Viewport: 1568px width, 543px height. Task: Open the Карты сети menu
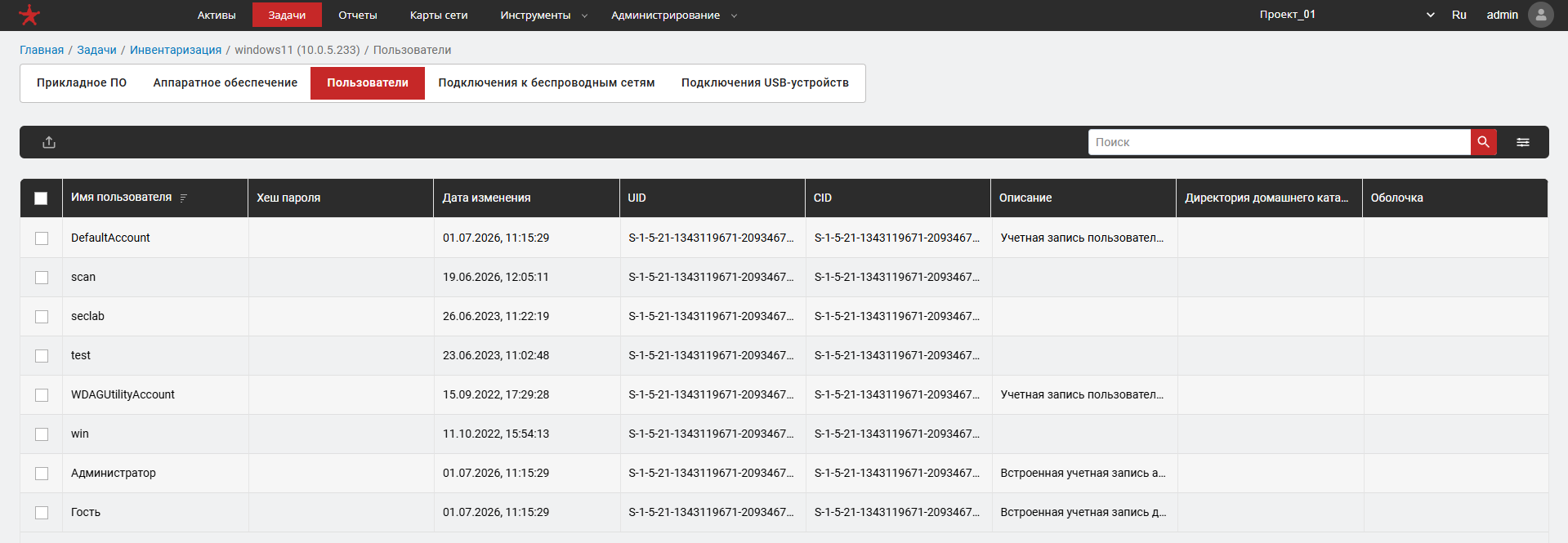coord(439,15)
